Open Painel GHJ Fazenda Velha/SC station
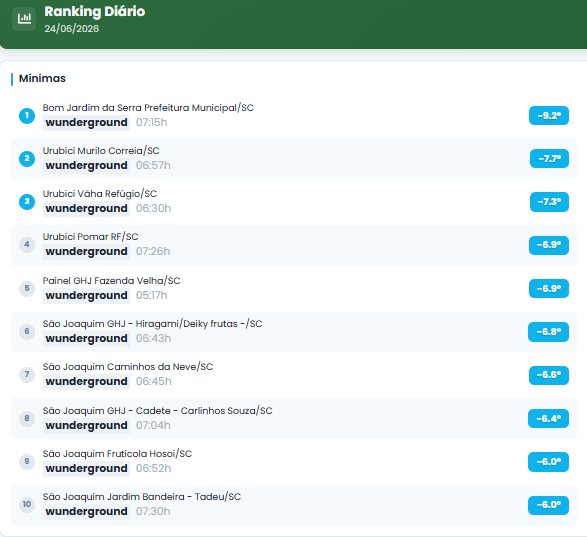 (x=111, y=281)
